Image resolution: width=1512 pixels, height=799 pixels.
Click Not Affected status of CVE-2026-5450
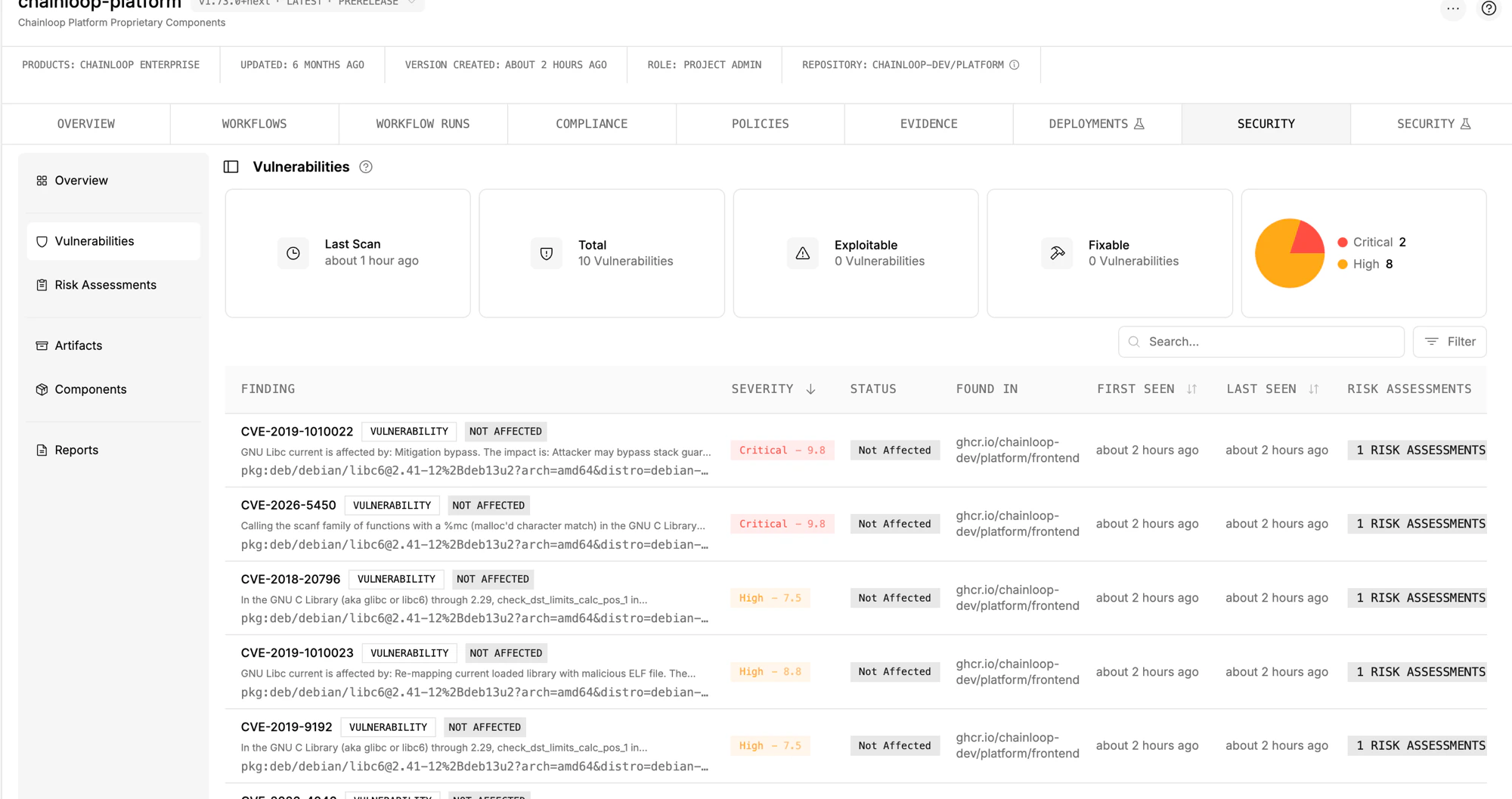point(894,524)
